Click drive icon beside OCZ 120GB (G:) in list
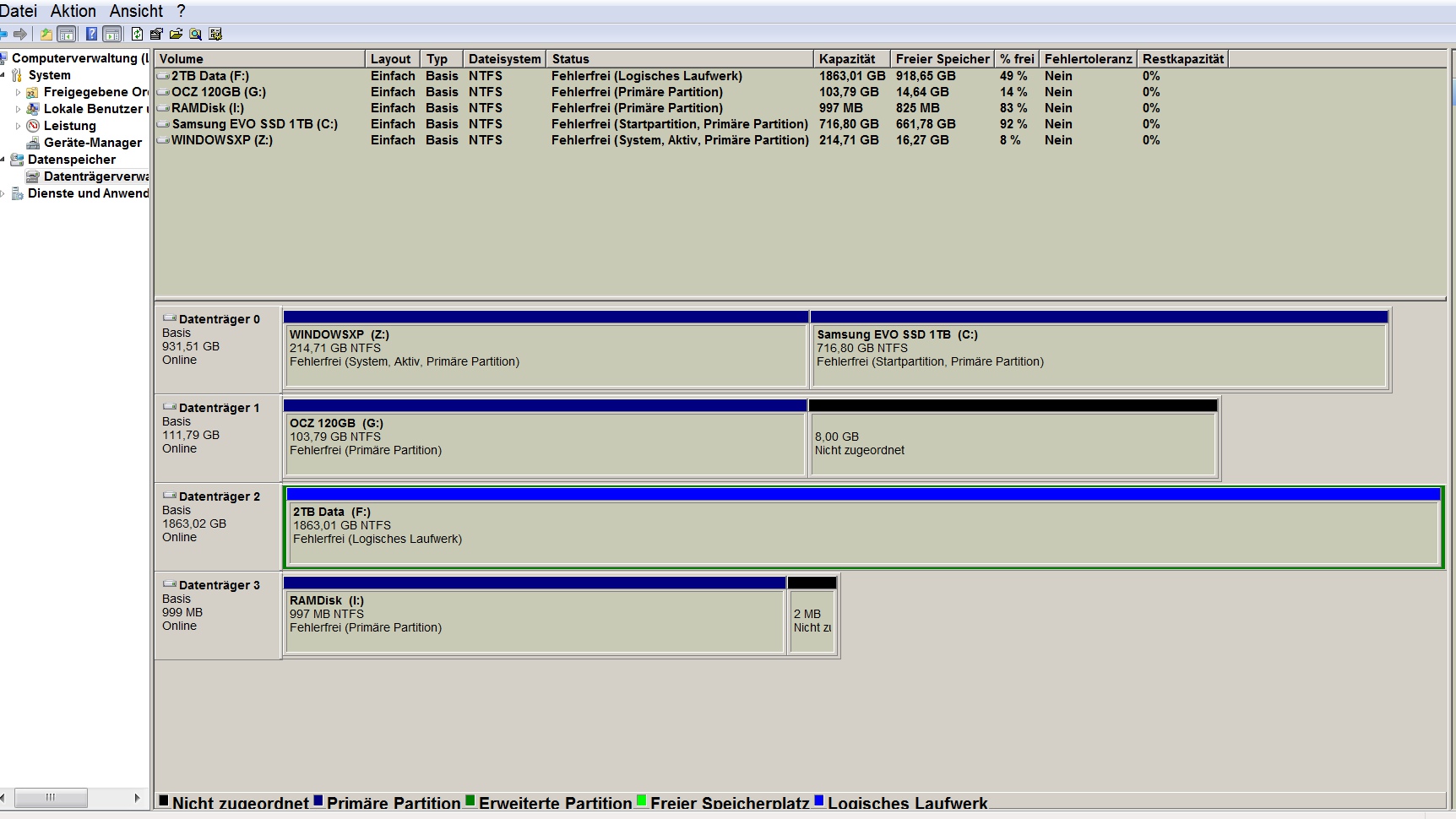Viewport: 1456px width, 819px height. 163,92
